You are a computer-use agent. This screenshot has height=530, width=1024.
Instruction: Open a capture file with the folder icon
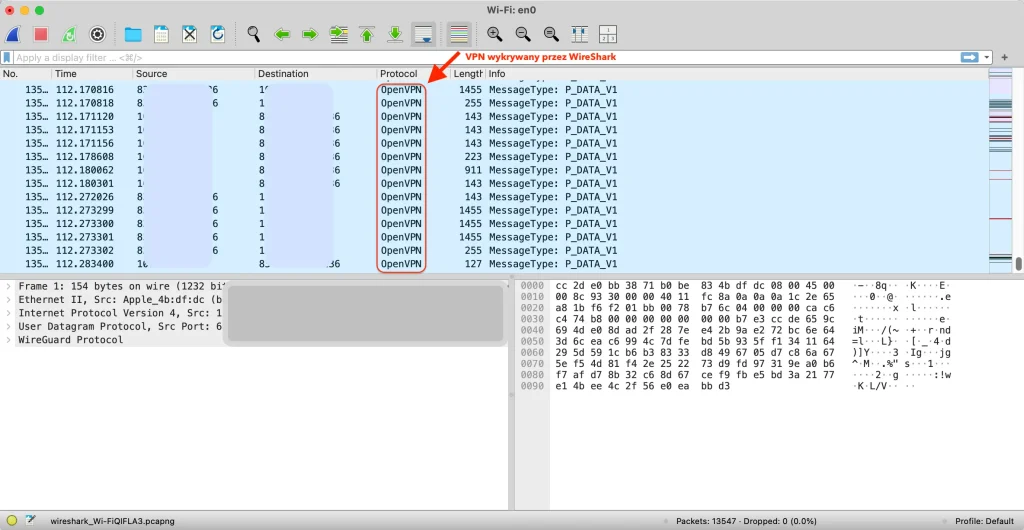click(133, 34)
